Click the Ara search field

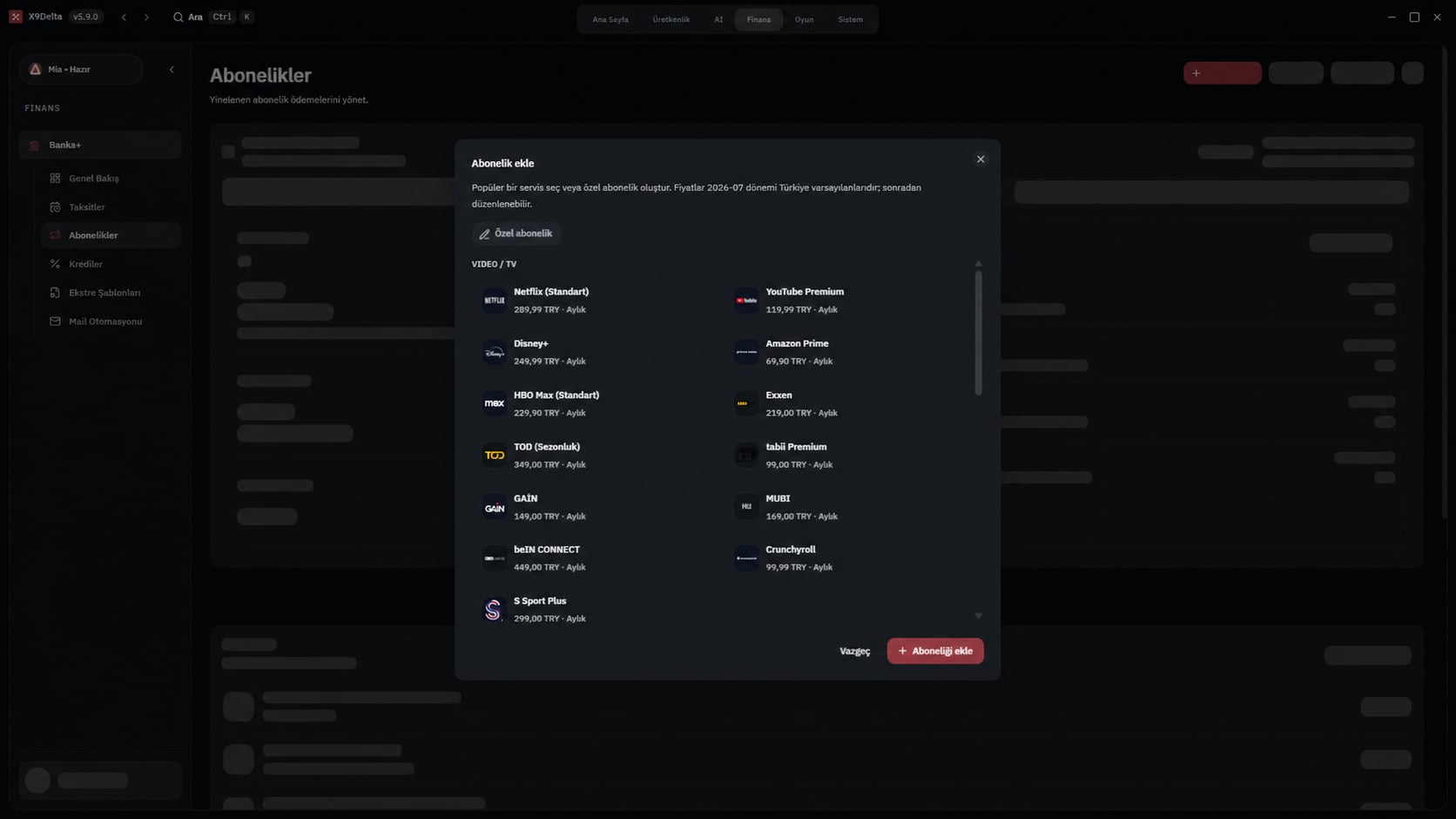coord(213,17)
